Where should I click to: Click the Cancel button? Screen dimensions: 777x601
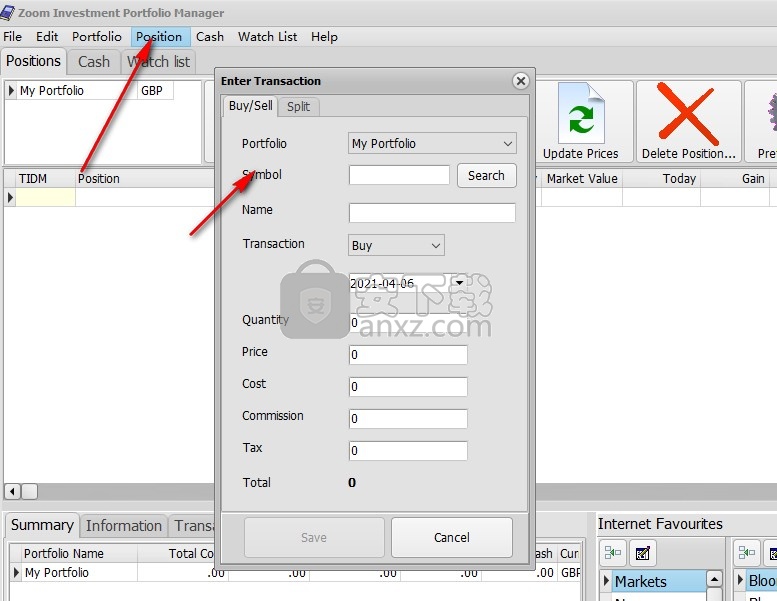[451, 538]
